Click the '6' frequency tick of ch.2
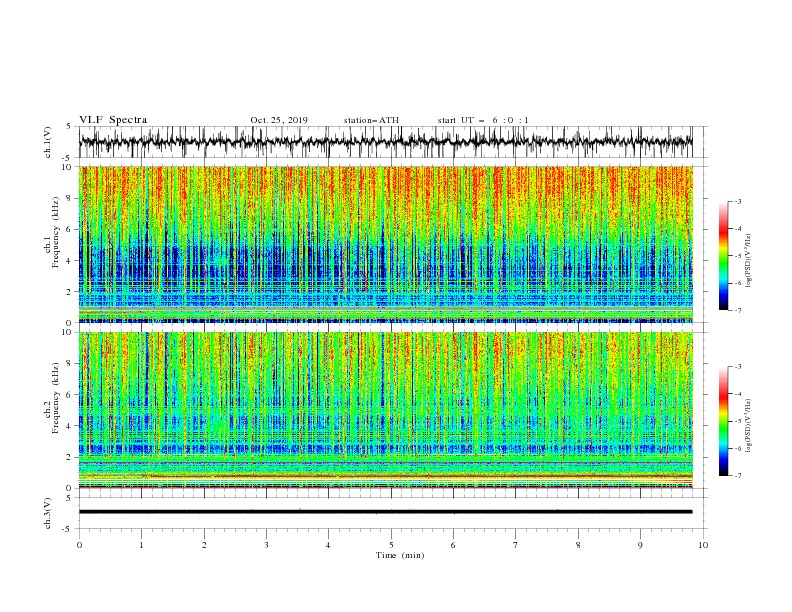Screen dimensions: 792x612 [70, 395]
